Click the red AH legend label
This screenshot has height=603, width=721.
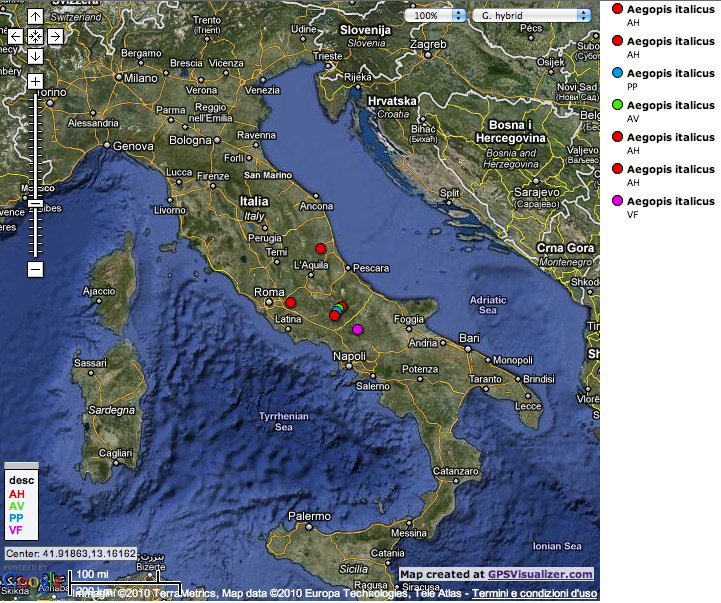17,494
